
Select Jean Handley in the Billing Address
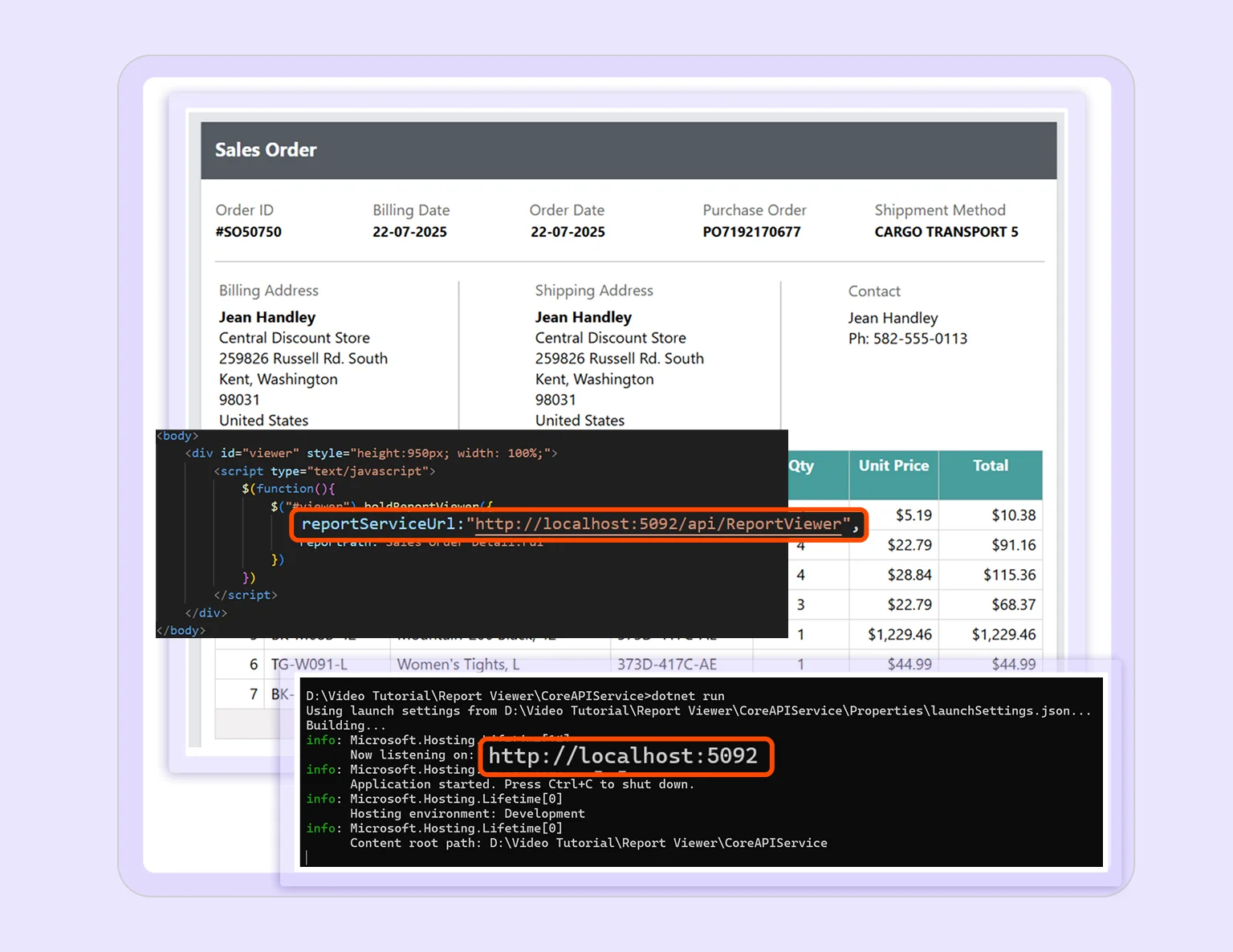(267, 316)
